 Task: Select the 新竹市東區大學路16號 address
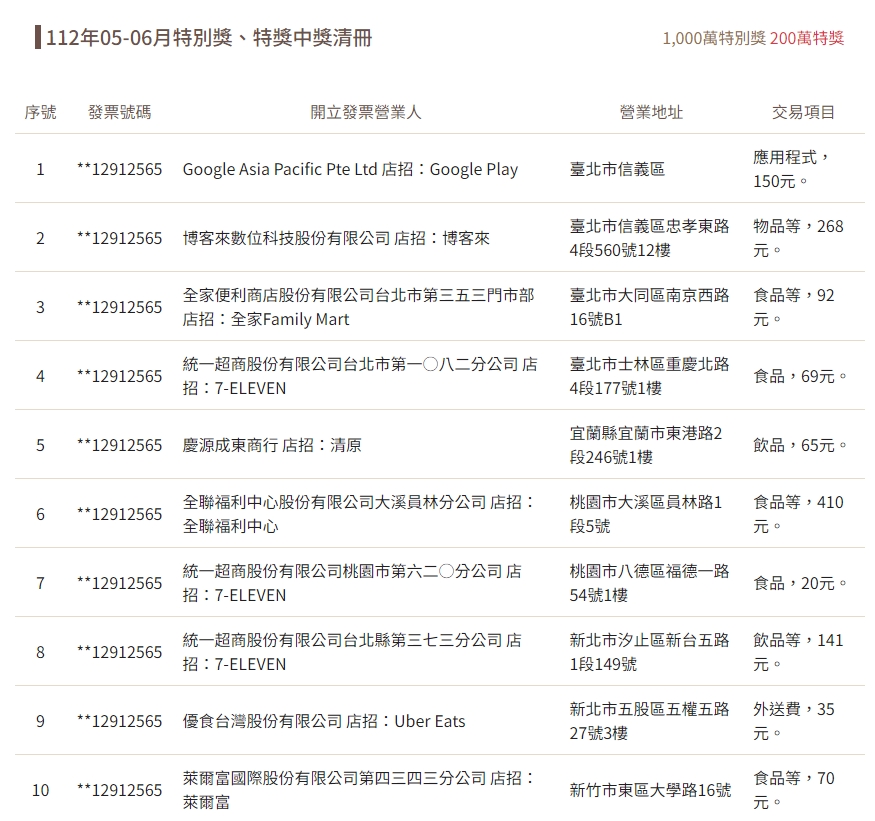[650, 790]
